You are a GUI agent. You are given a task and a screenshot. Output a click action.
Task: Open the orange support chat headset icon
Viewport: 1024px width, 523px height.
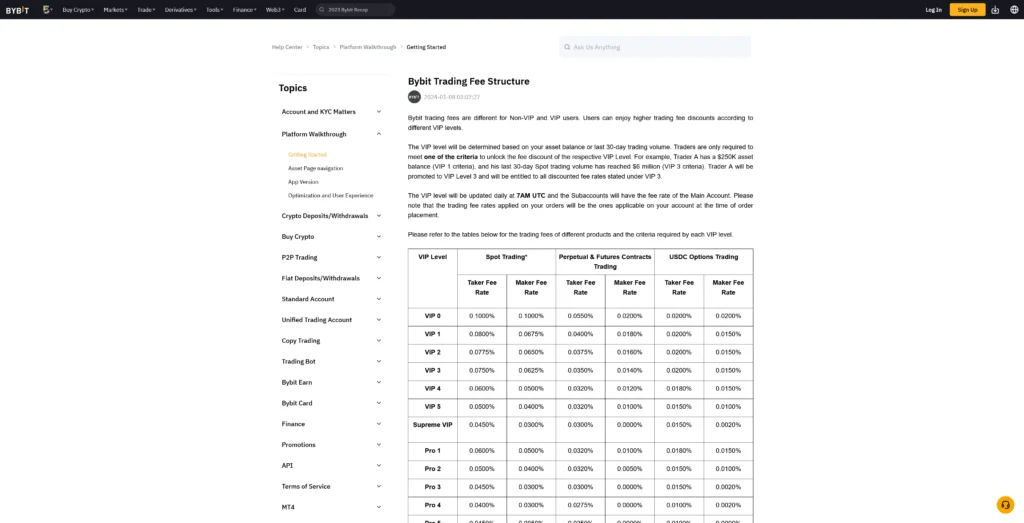point(1005,505)
